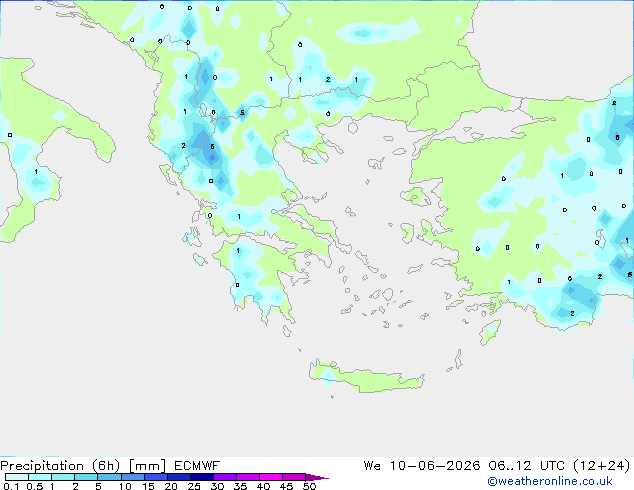
Task: Click the "40" legend scale value
Action: pyautogui.click(x=263, y=486)
